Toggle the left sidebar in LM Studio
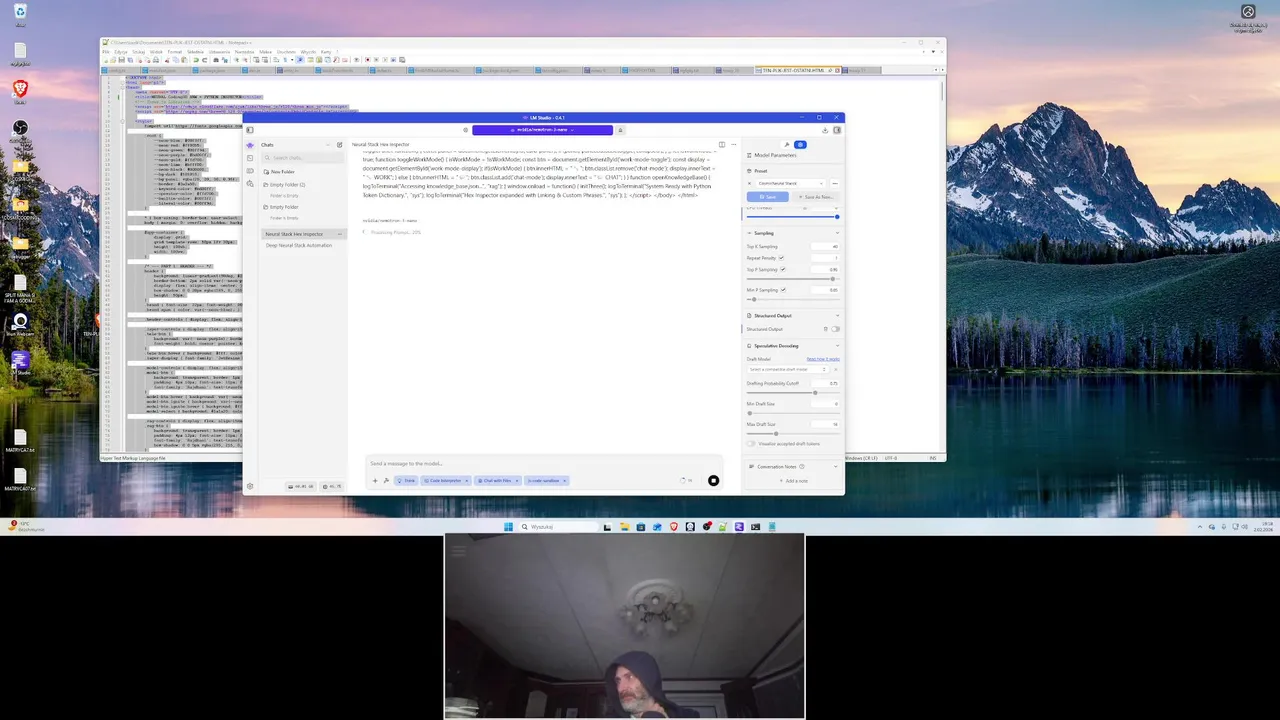This screenshot has height=720, width=1280. tap(250, 130)
